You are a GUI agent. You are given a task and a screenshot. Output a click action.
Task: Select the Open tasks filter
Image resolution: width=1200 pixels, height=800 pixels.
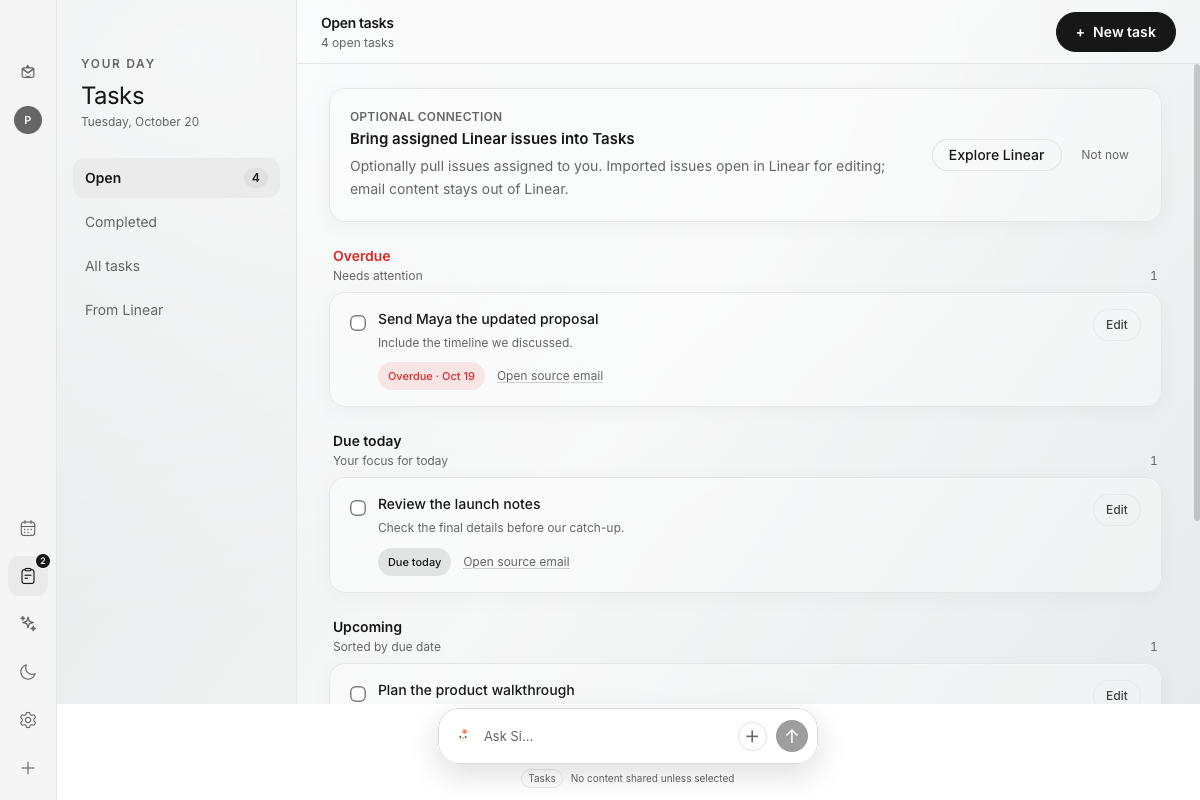(x=176, y=178)
